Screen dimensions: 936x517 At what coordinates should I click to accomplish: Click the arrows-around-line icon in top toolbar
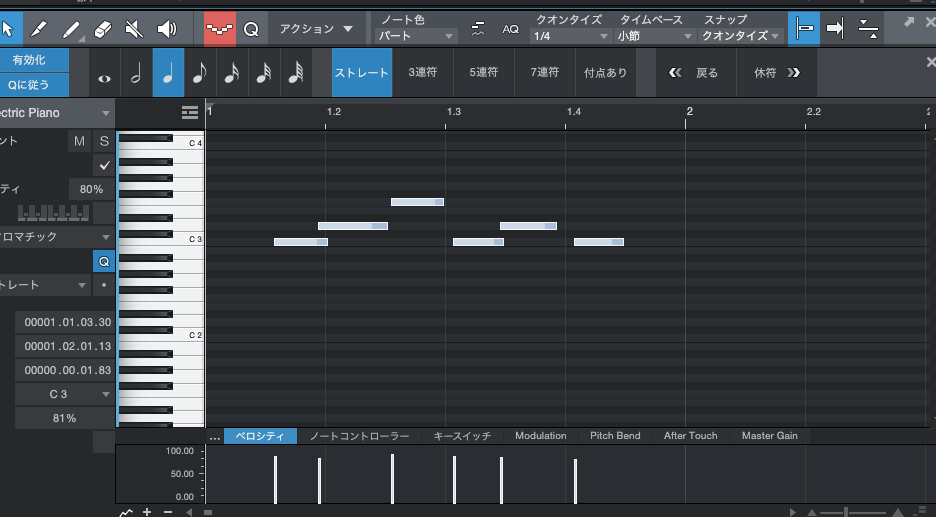tap(868, 29)
